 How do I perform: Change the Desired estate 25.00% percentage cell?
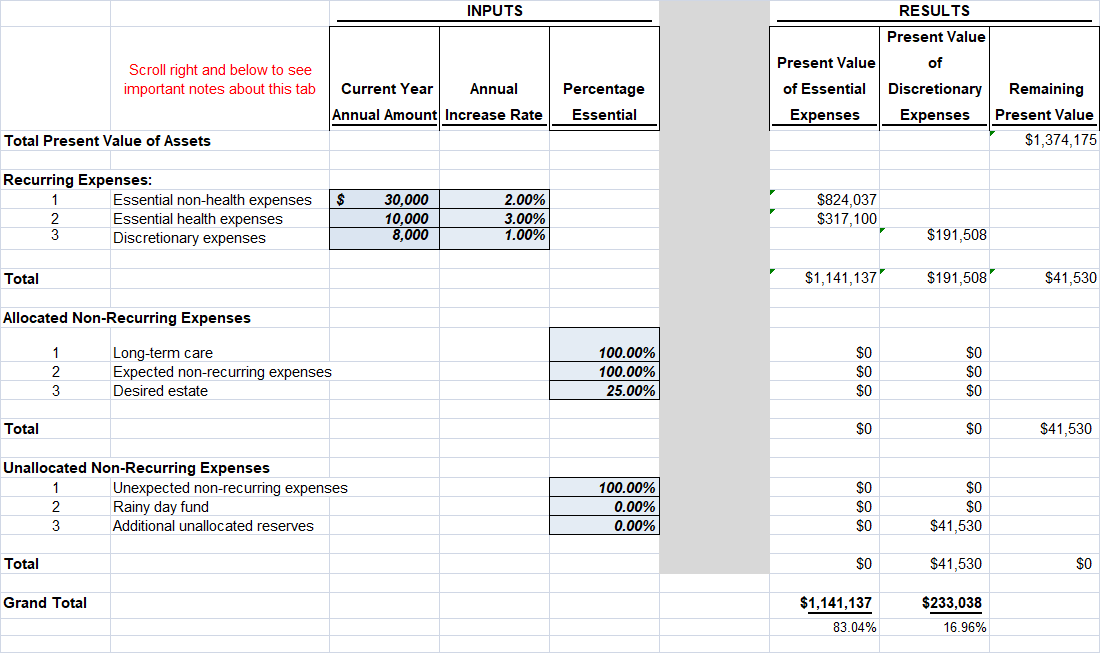click(604, 390)
